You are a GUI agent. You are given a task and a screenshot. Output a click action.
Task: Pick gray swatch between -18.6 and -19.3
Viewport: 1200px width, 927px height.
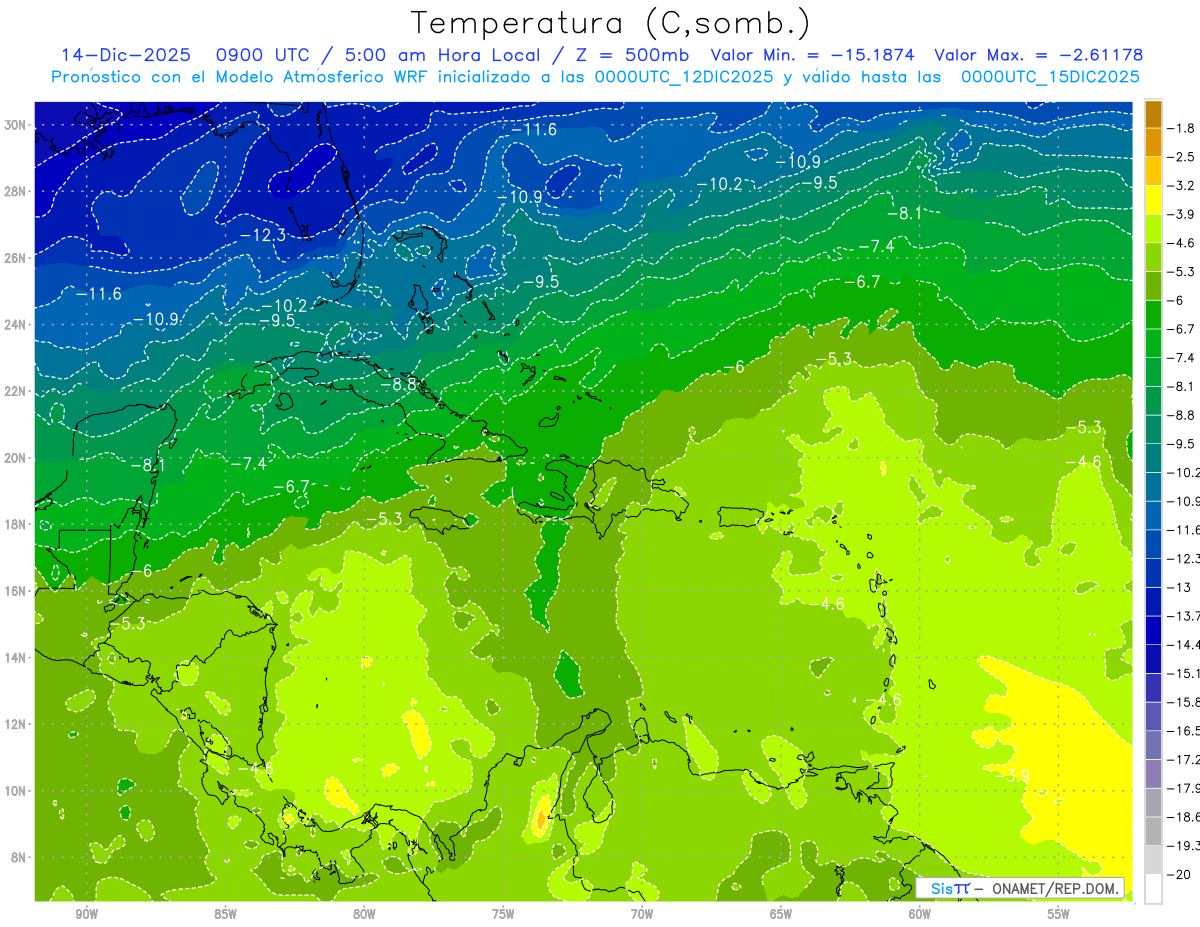point(1153,831)
